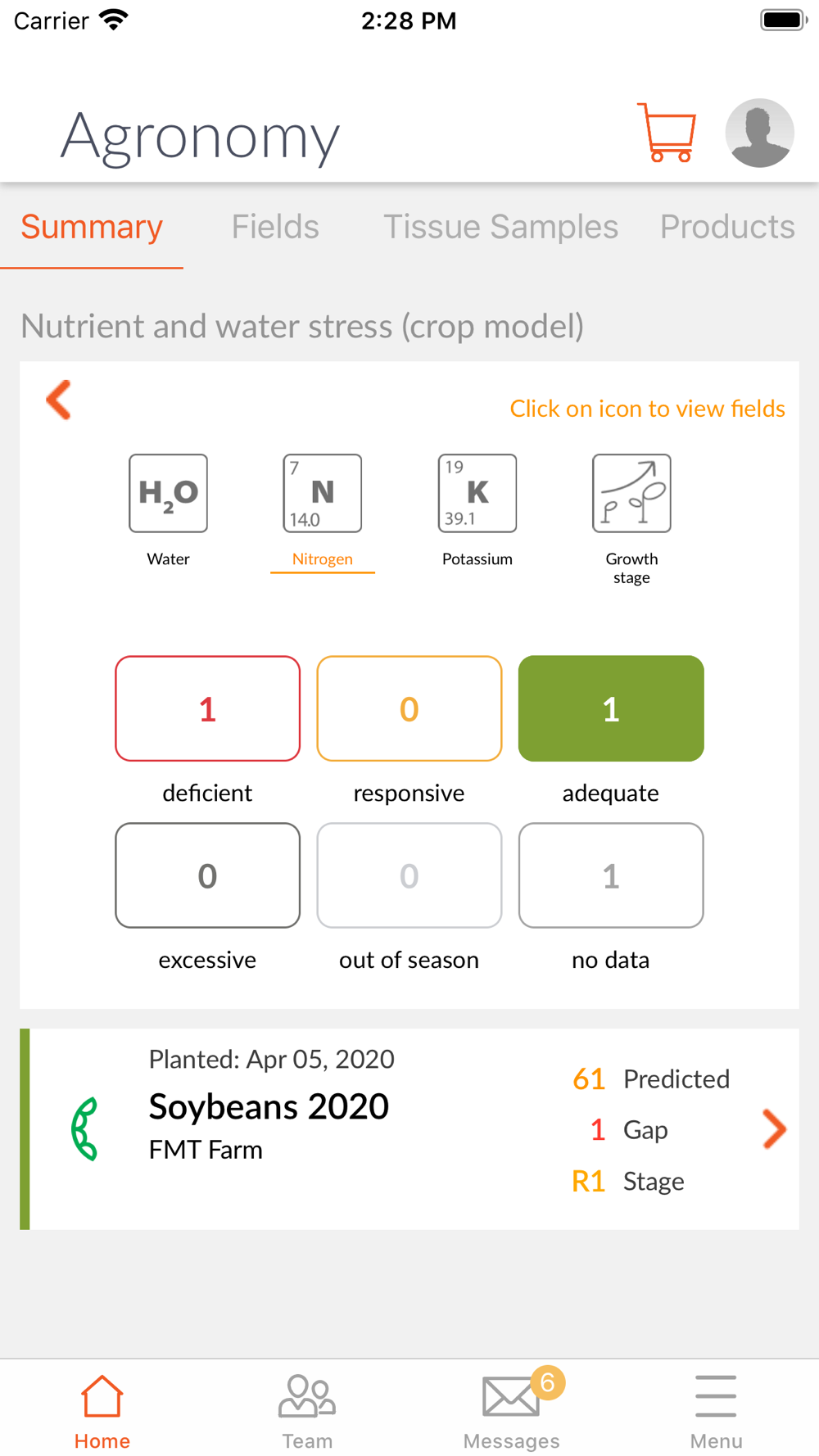819x1456 pixels.
Task: Switch to the Fields tab
Action: click(275, 227)
